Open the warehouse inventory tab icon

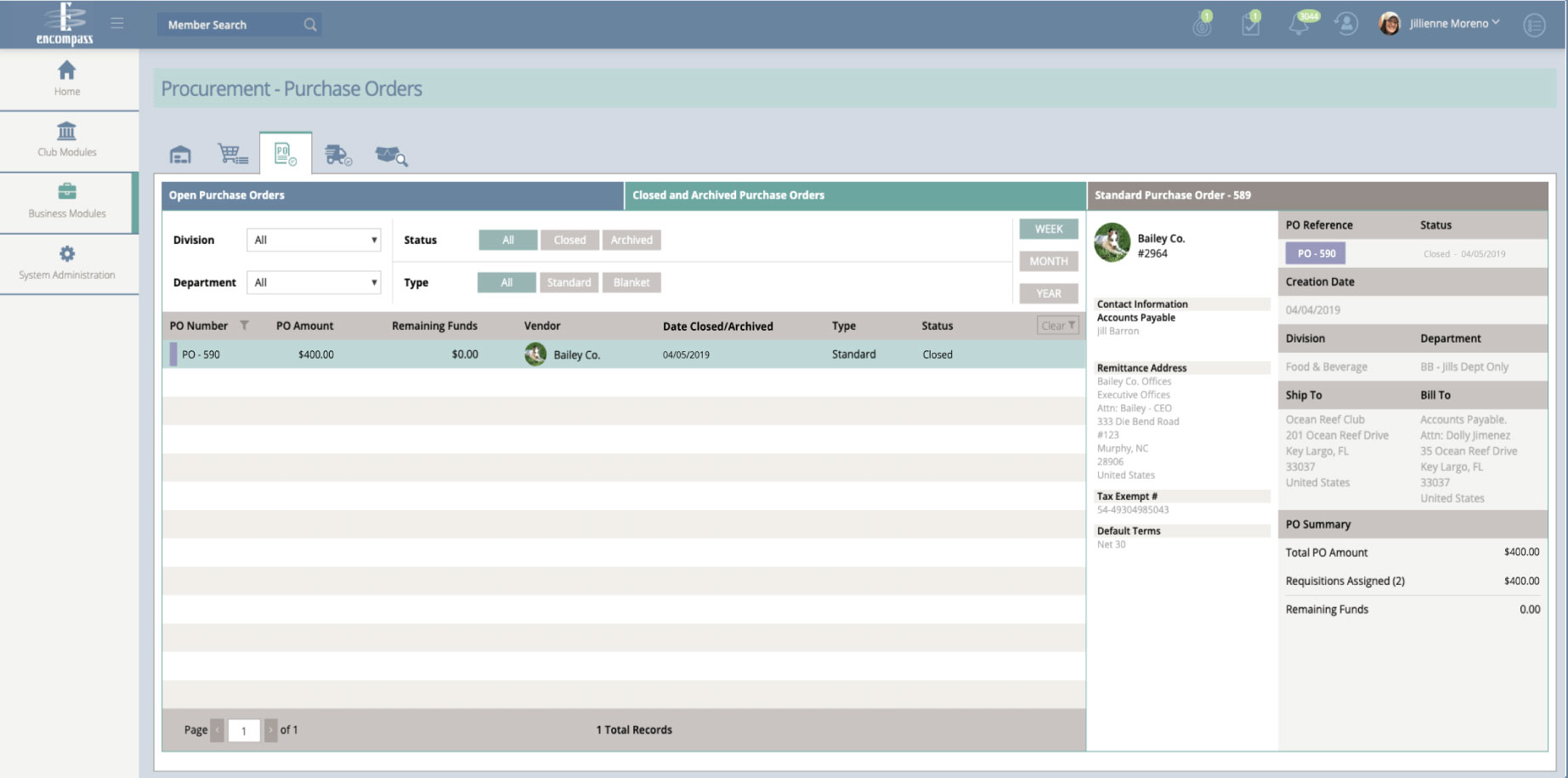[180, 155]
